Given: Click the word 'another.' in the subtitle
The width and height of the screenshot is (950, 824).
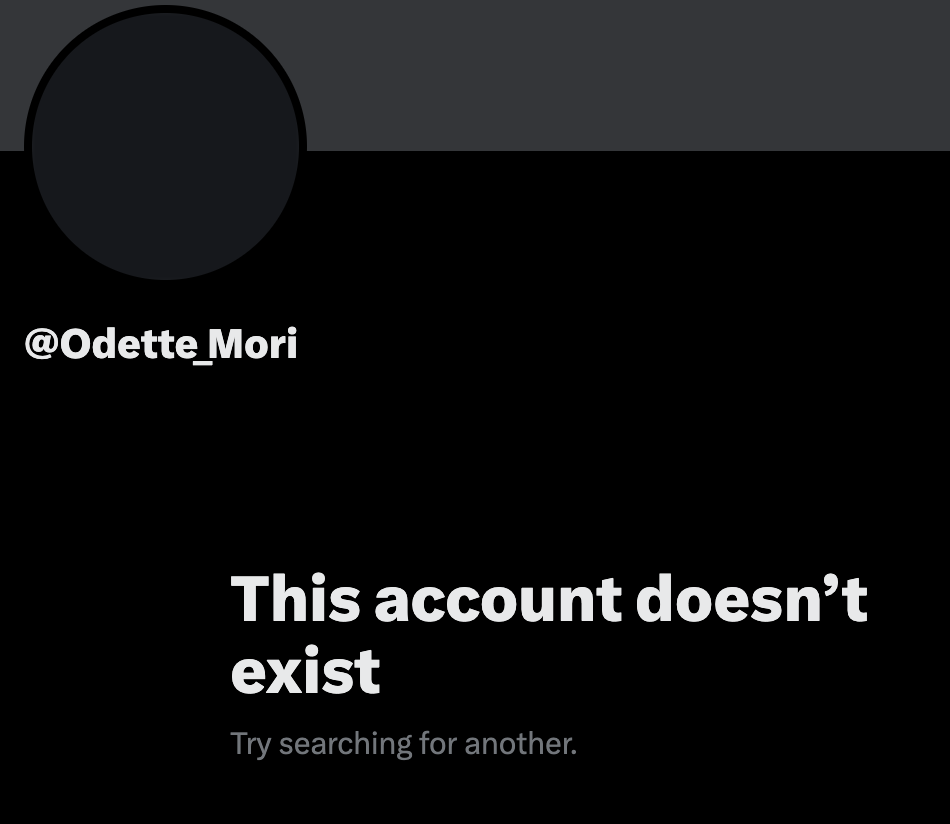Looking at the screenshot, I should click(520, 743).
